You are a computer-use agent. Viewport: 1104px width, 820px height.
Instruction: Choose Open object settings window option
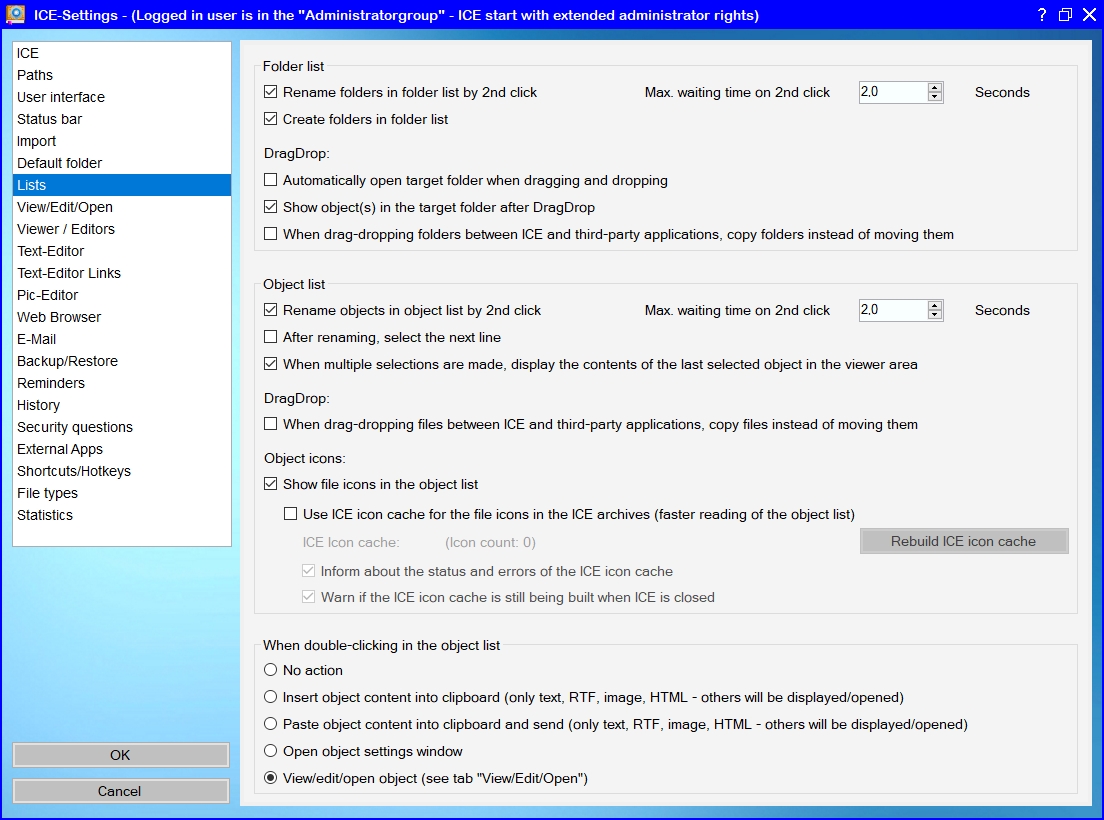click(x=271, y=751)
